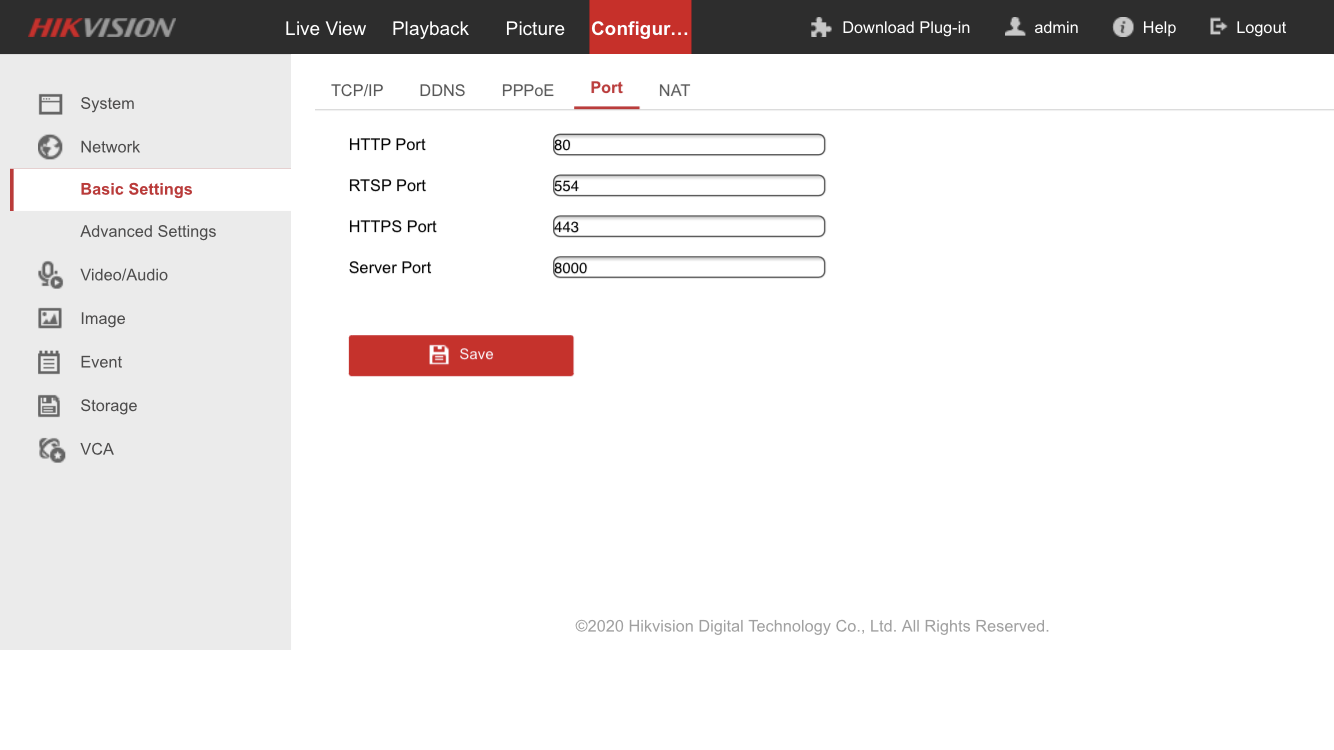Open Playback from top navigation
The image size is (1334, 750).
430,28
